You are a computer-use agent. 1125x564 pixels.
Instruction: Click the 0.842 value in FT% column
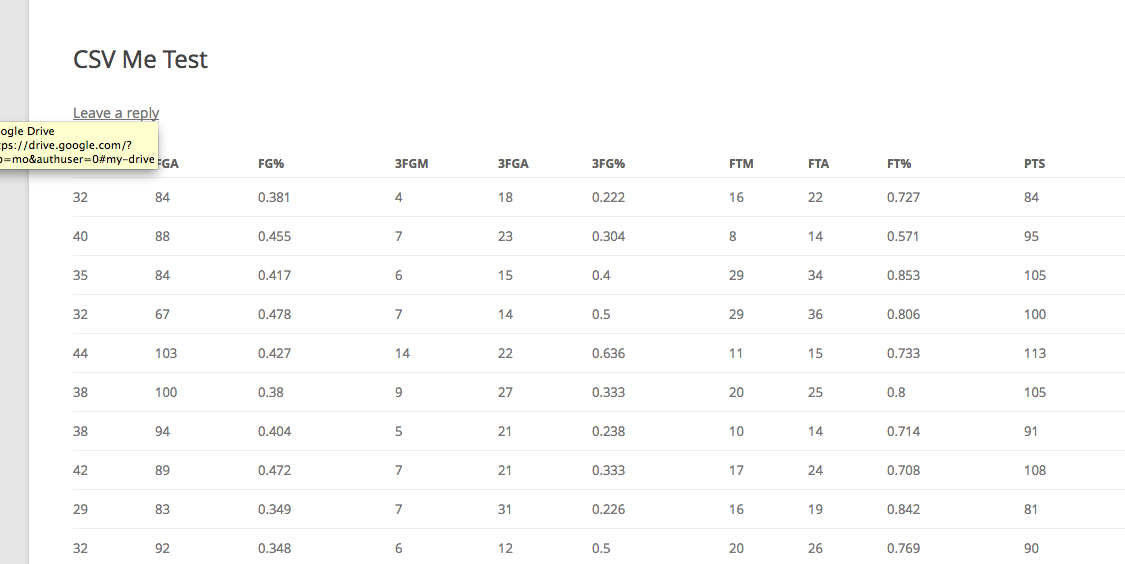pos(903,509)
